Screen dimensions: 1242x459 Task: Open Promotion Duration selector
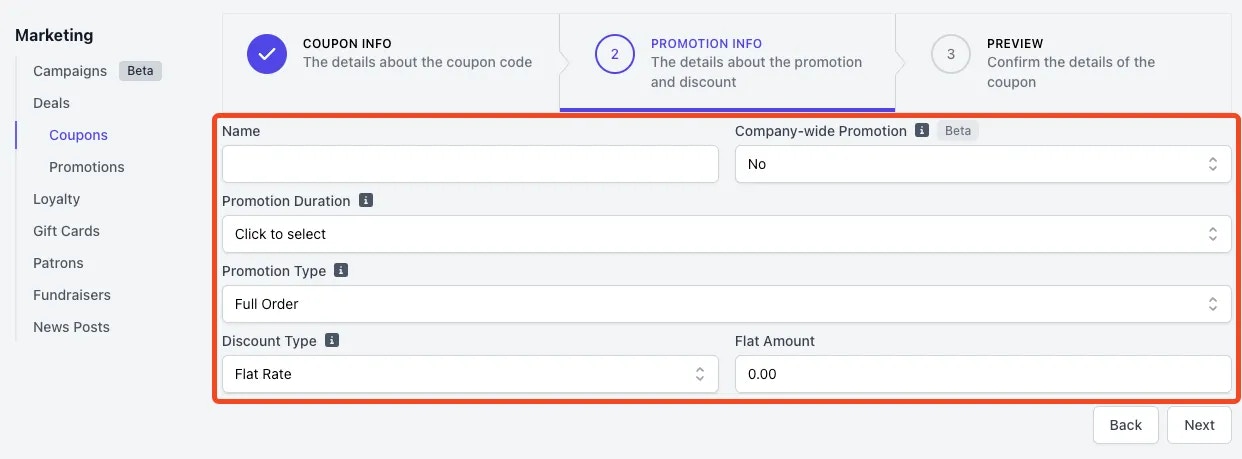point(726,234)
